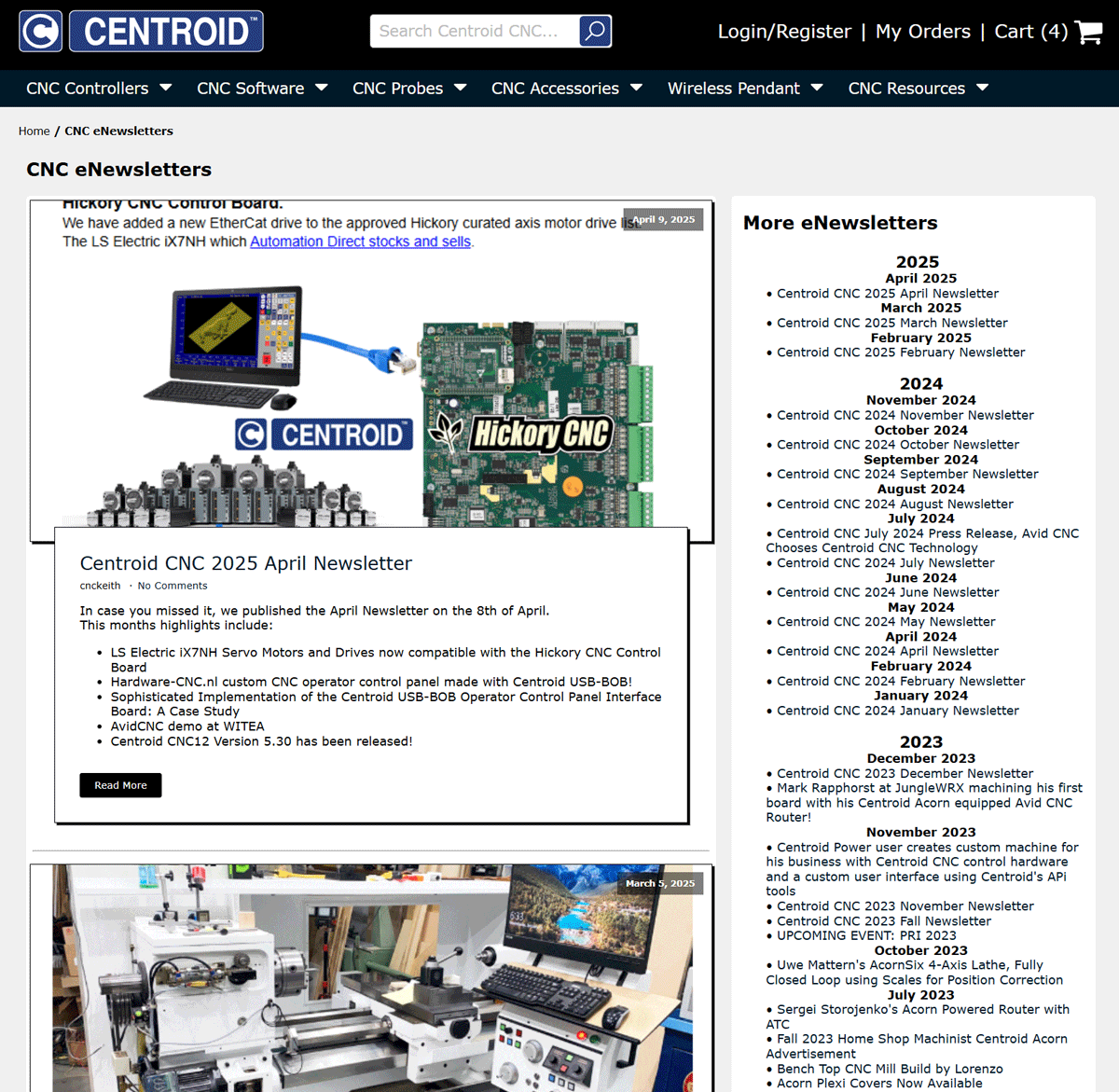
Task: Open Fall 2023 Home Shop Machinist link
Action: (x=917, y=1046)
